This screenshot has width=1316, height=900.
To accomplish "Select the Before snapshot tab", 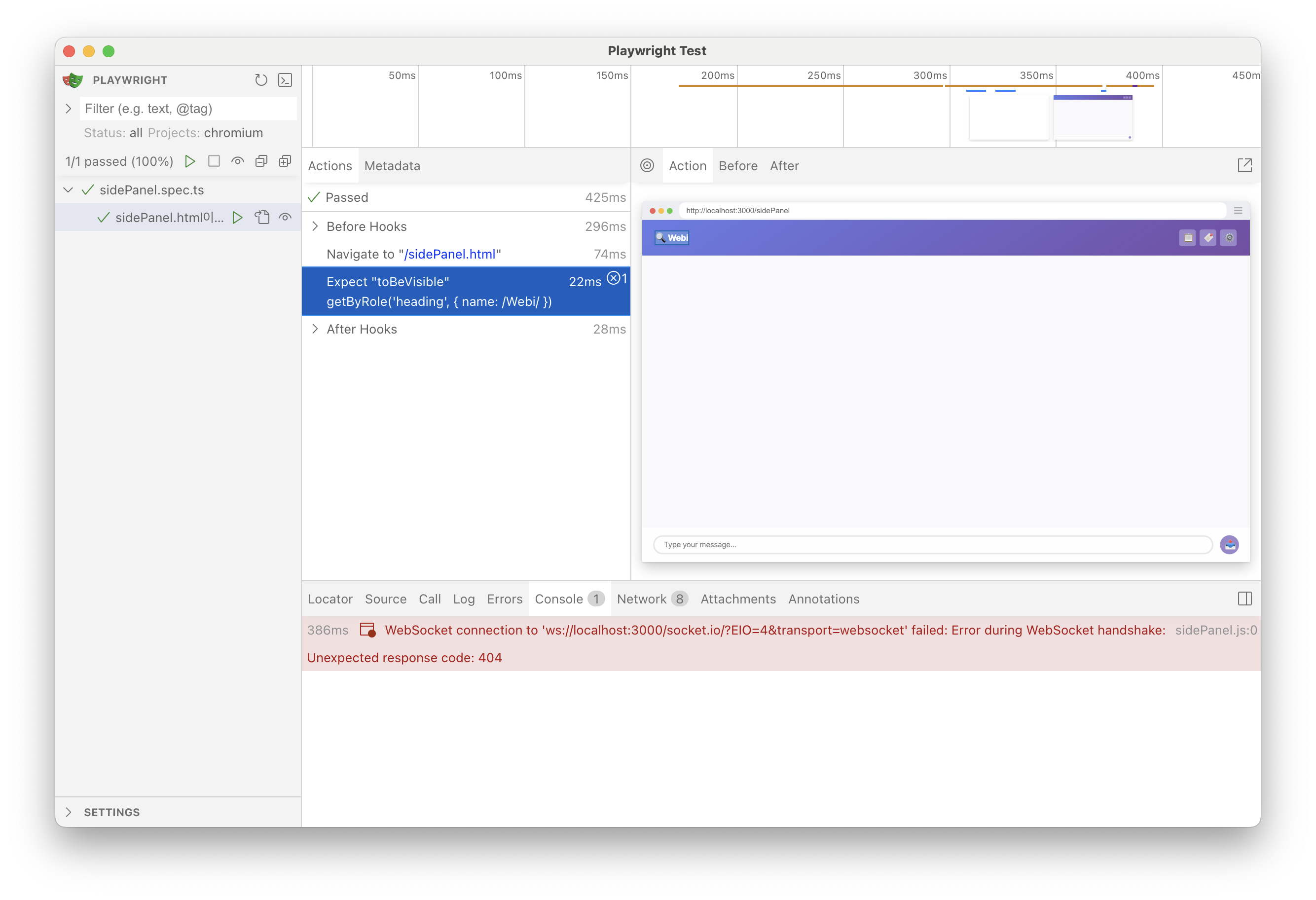I will pos(737,166).
